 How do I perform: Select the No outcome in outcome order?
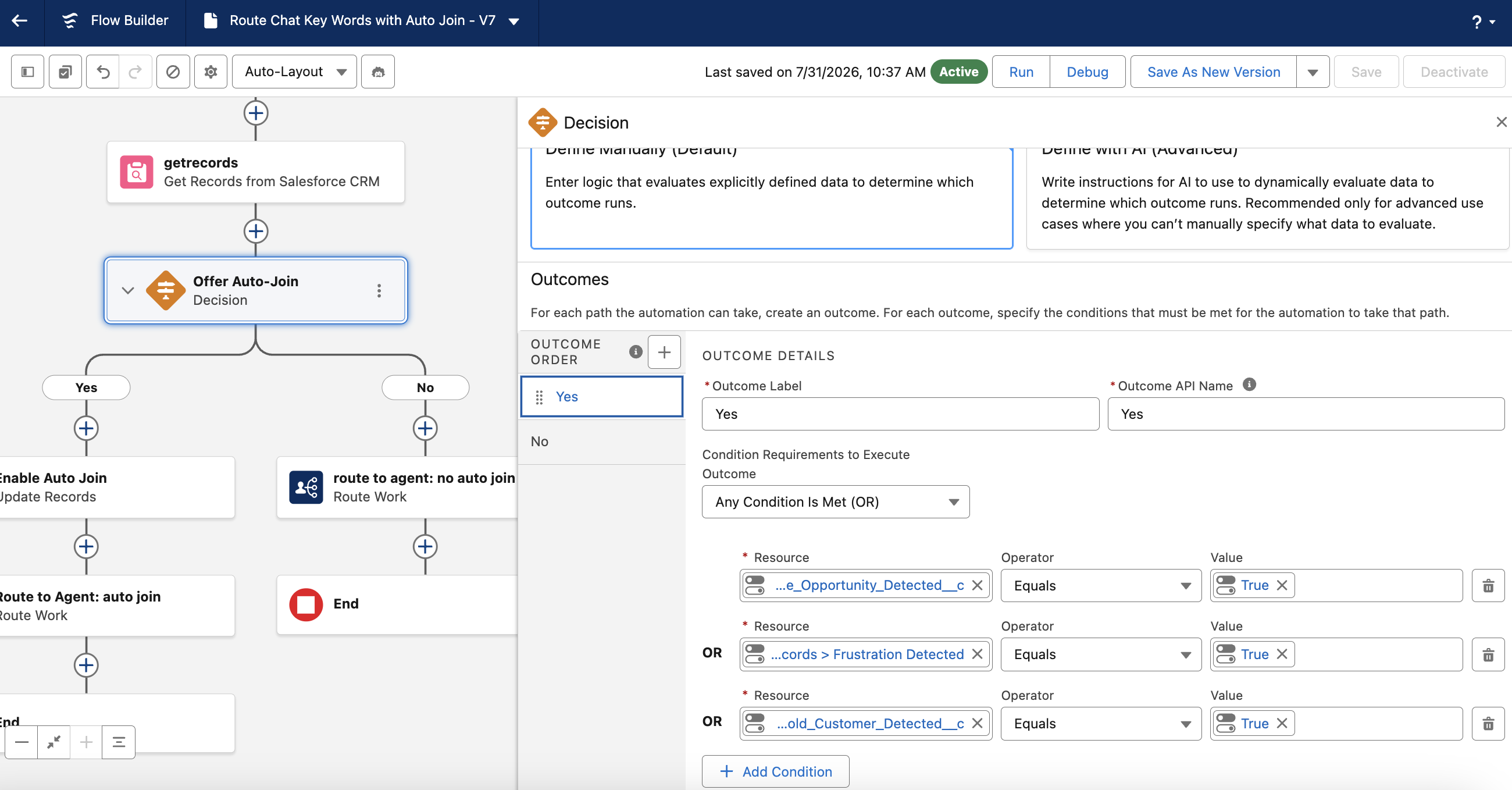click(x=602, y=442)
